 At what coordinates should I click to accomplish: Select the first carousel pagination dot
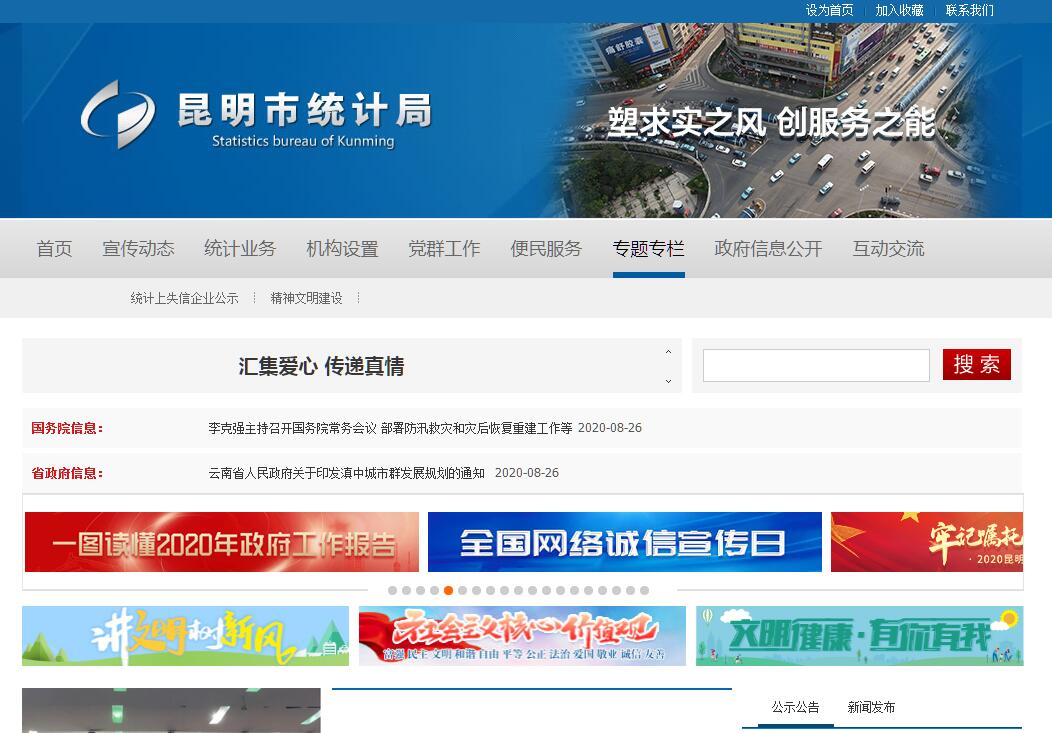tap(393, 590)
